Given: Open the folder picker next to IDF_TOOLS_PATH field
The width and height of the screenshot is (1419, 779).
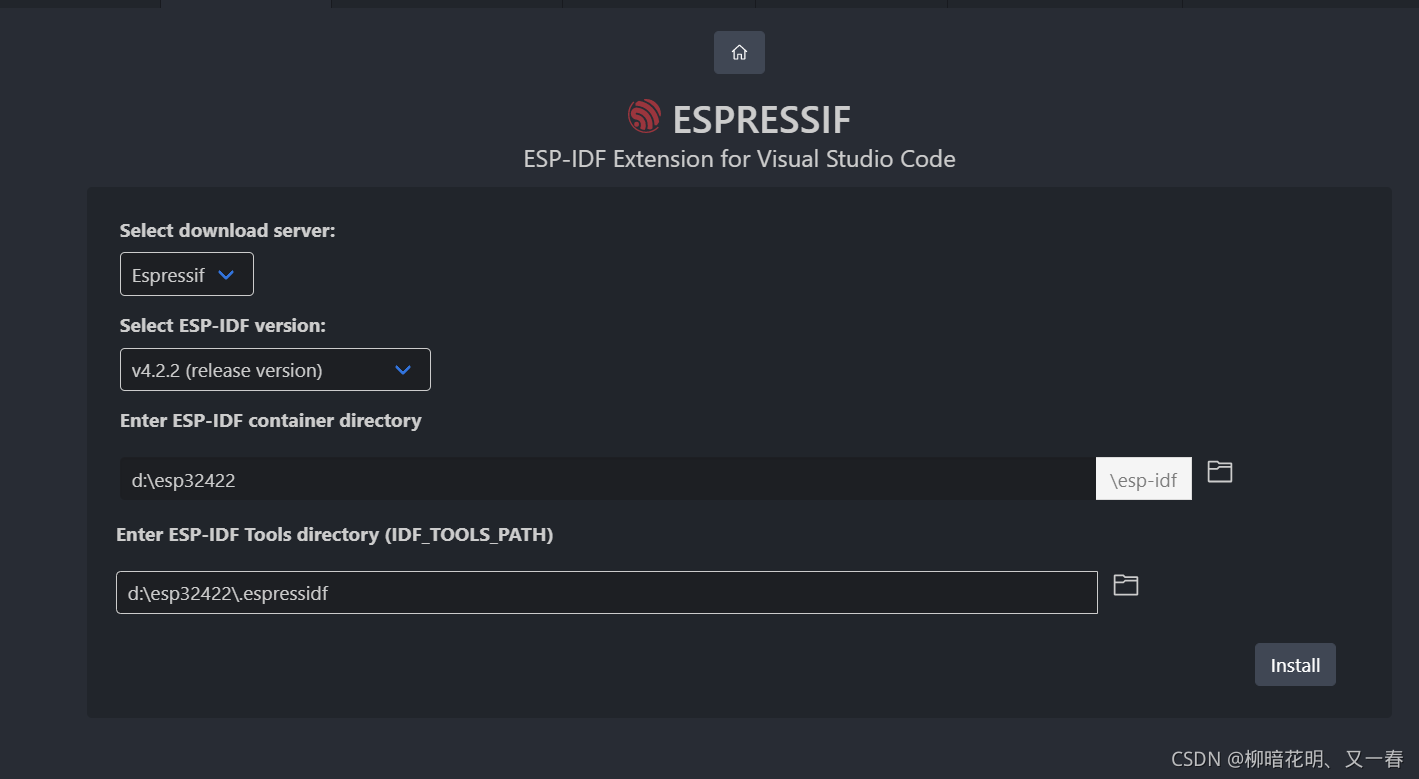Looking at the screenshot, I should tap(1125, 584).
